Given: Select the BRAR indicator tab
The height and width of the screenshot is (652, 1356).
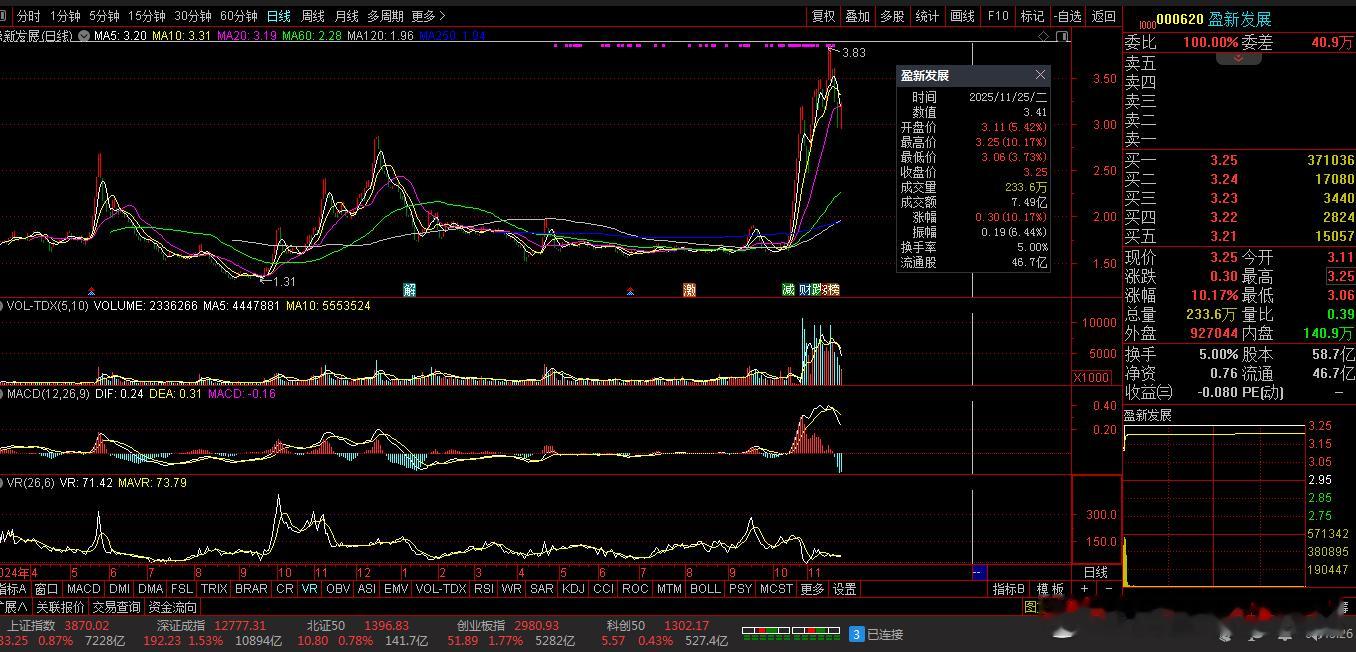Looking at the screenshot, I should (251, 589).
